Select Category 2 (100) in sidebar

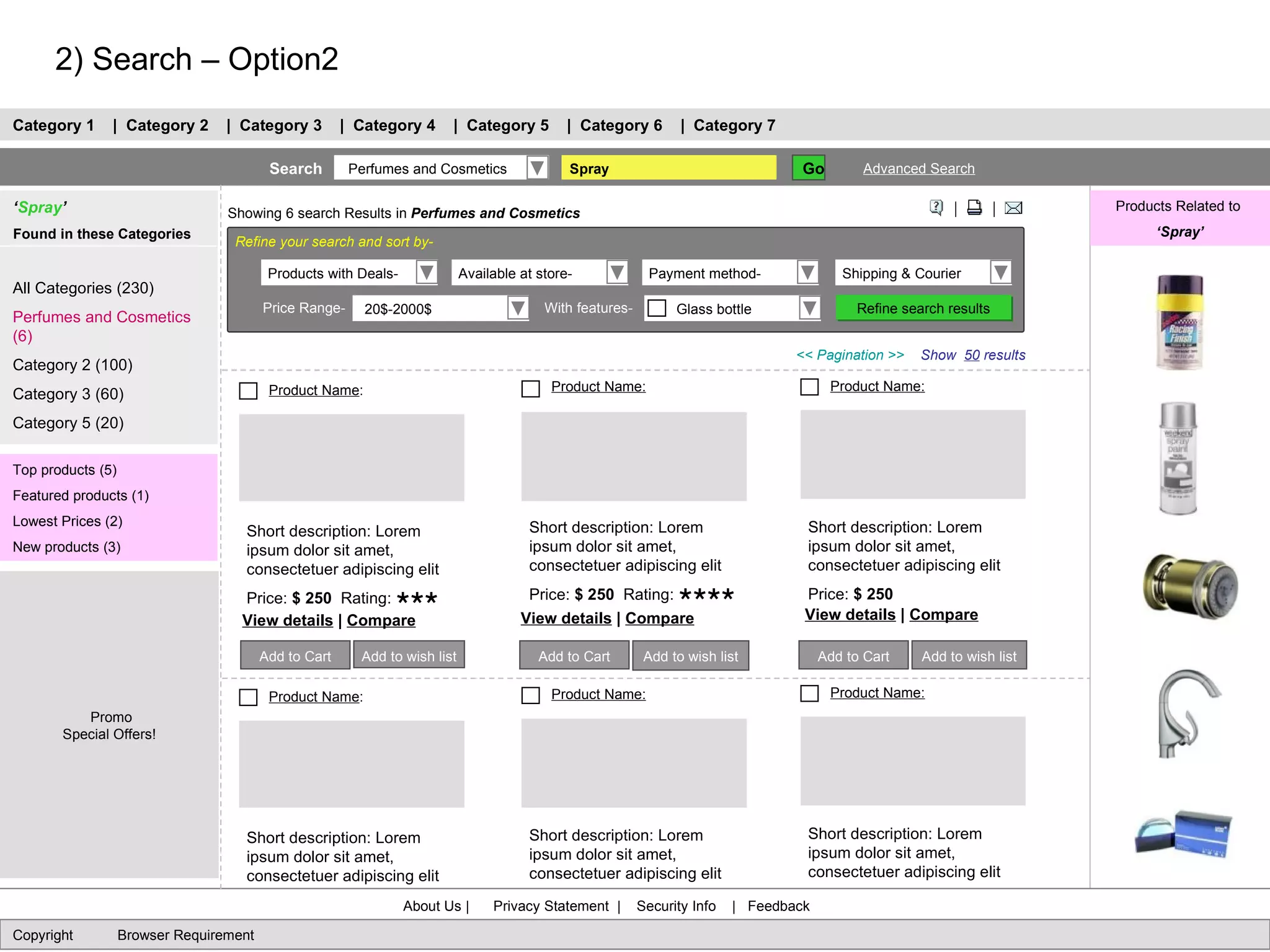point(73,365)
